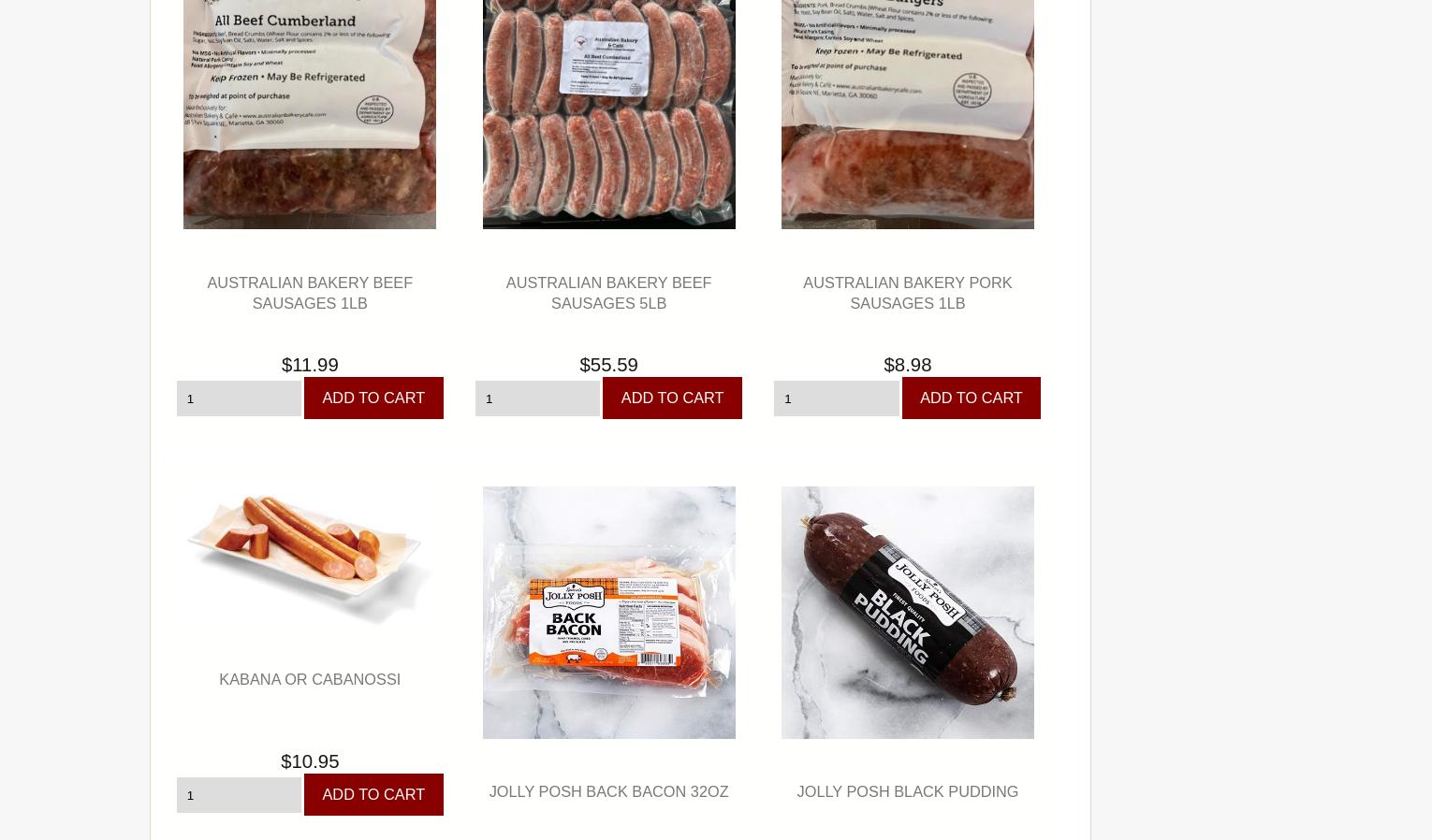
Task: Add Australian Bakery Pork Sausages 1LB to cart
Action: tap(971, 398)
